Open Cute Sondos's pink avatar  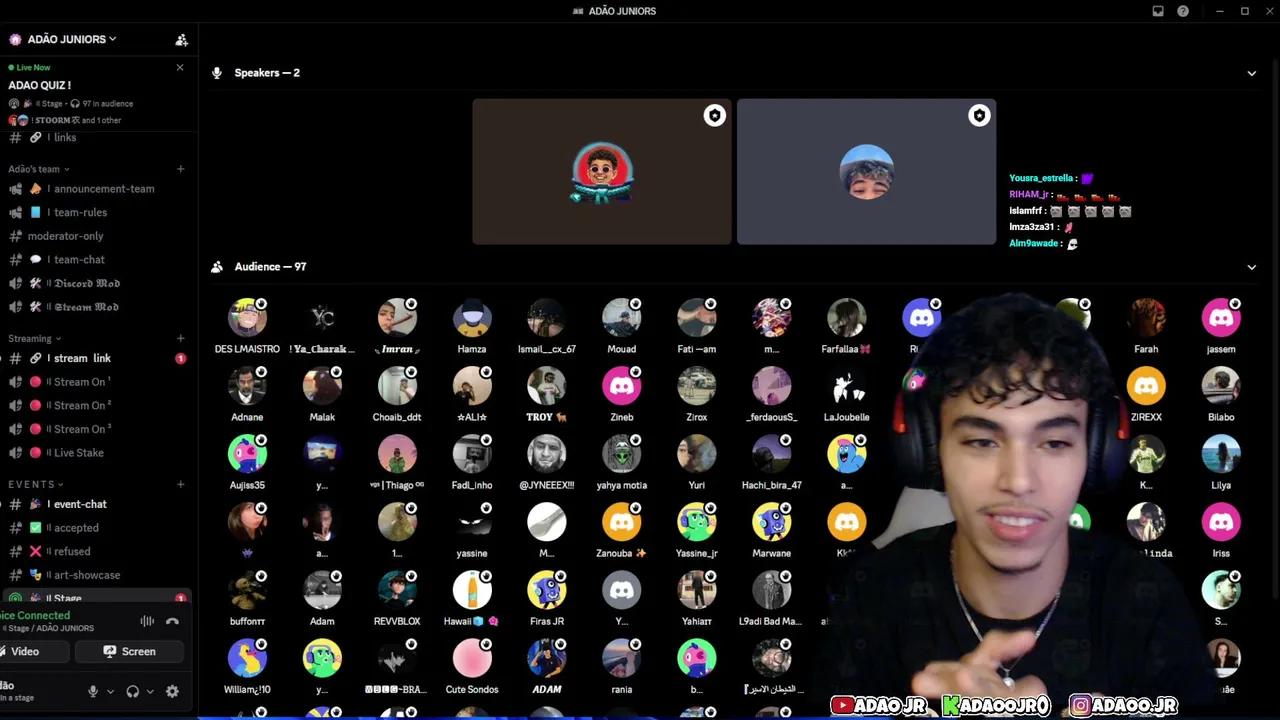point(472,658)
